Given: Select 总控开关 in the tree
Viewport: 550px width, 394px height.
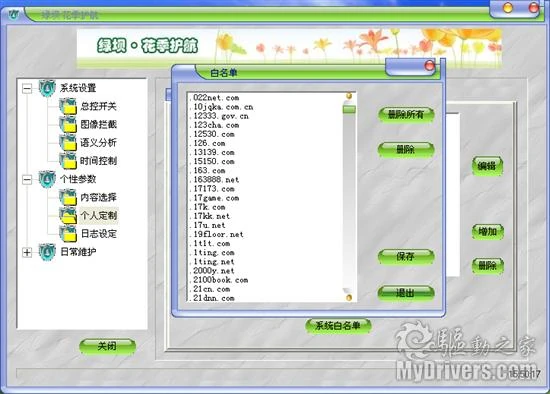Looking at the screenshot, I should point(98,106).
